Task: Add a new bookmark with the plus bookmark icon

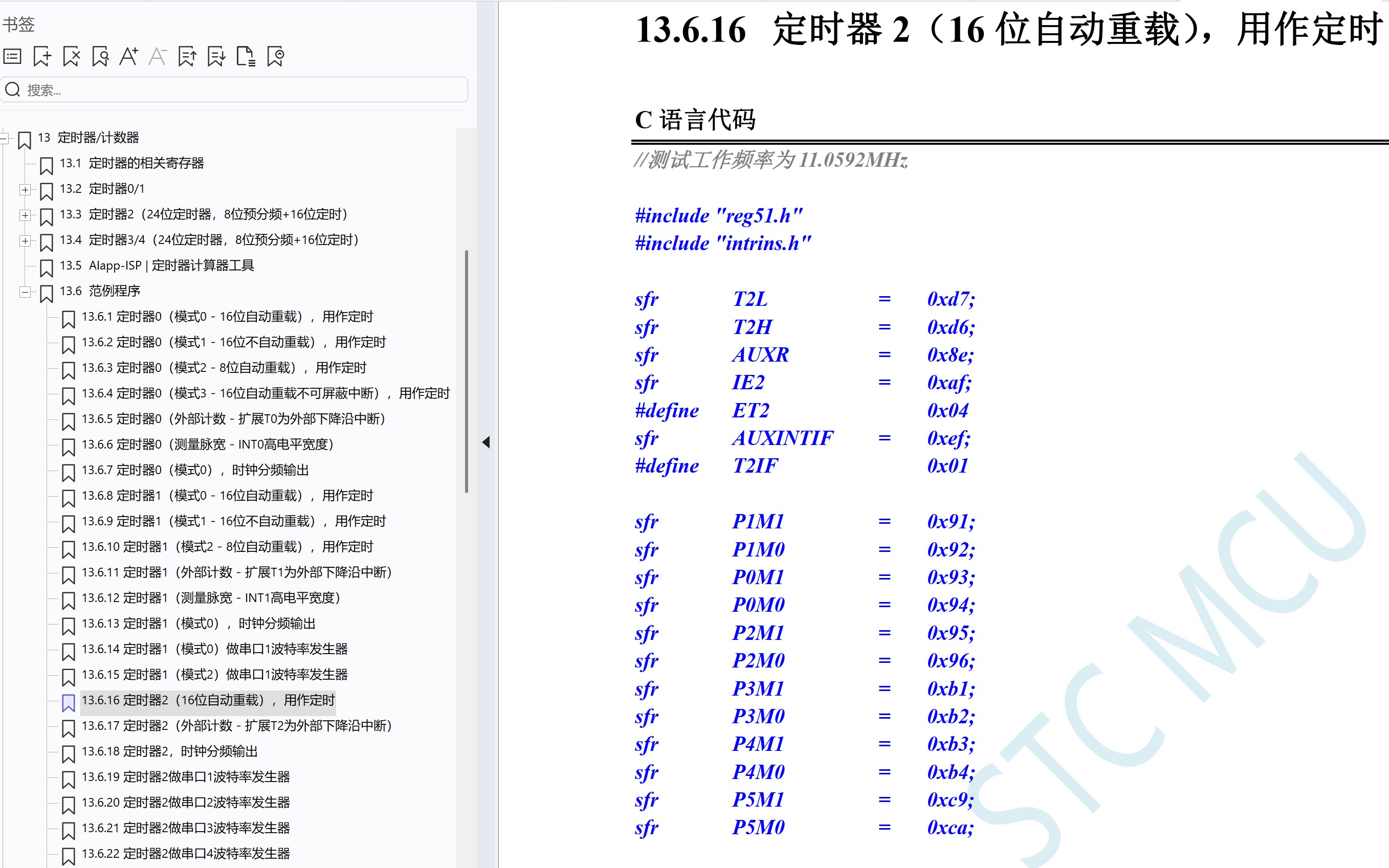Action: click(x=42, y=56)
